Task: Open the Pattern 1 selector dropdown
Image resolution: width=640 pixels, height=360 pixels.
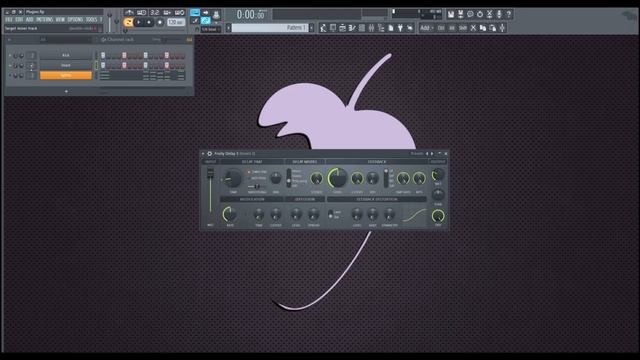Action: coord(270,28)
